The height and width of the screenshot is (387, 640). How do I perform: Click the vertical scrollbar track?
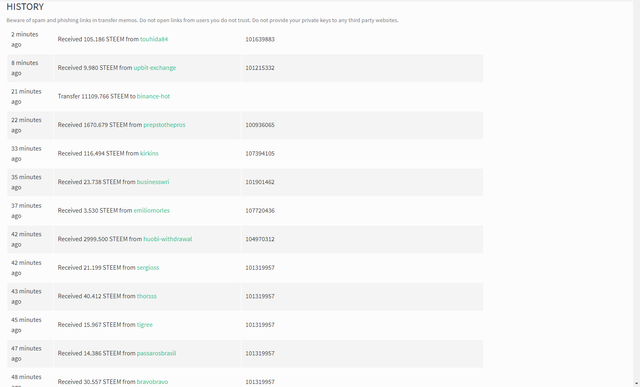pos(636,190)
